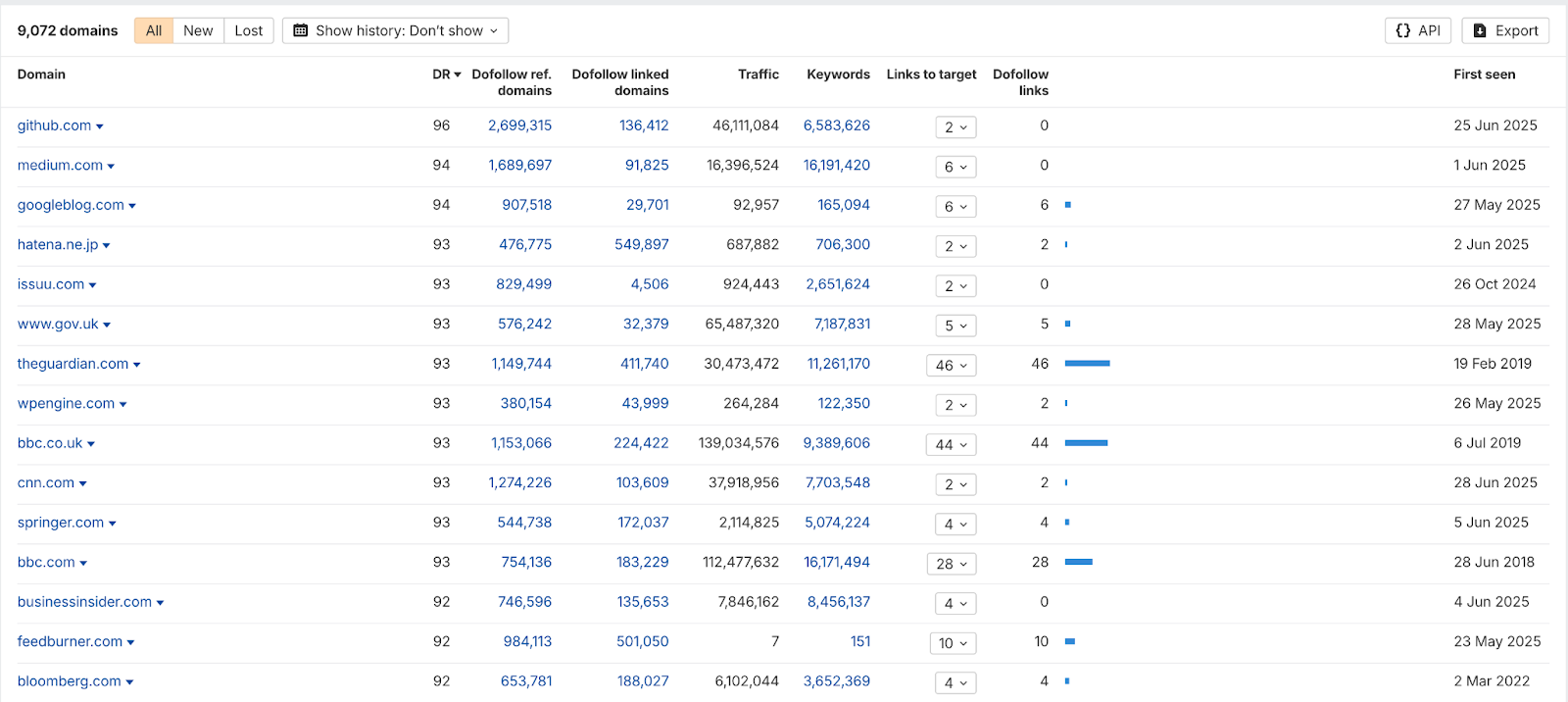Image resolution: width=1568 pixels, height=702 pixels.
Task: Open the github.com domain dropdown arrow
Action: click(x=100, y=126)
